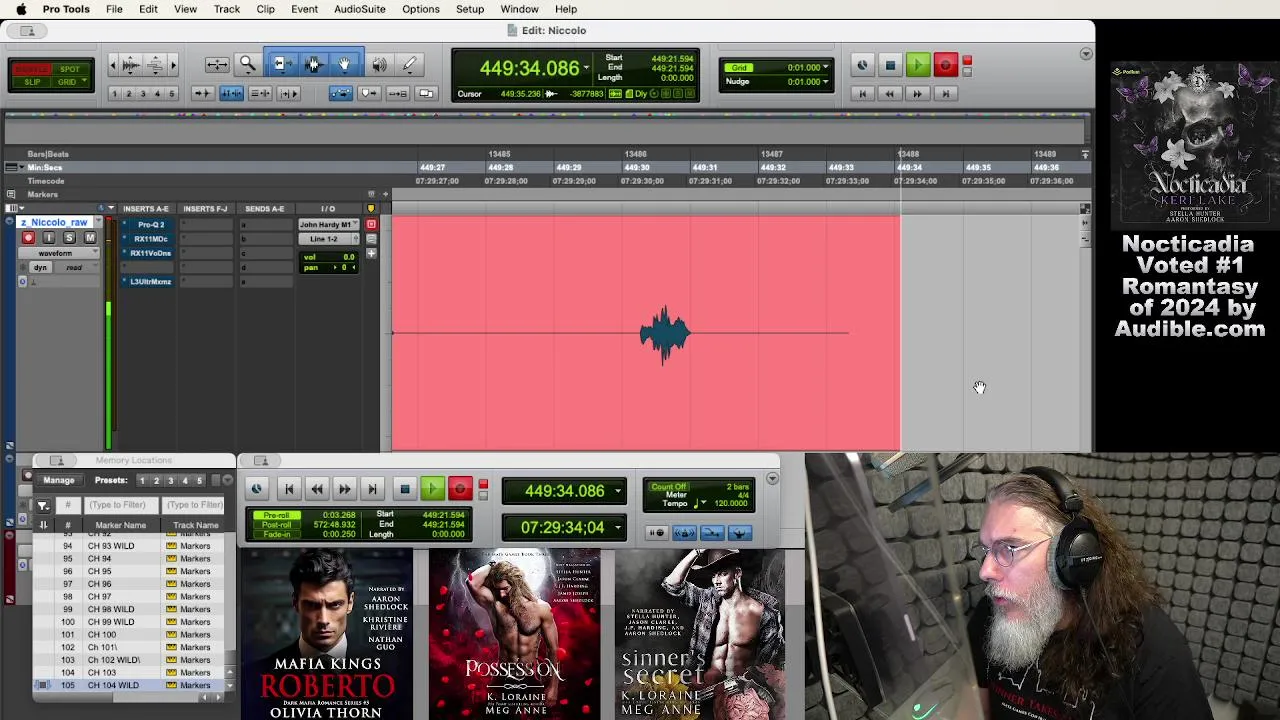This screenshot has width=1280, height=720.
Task: Click Record in the floating Transport window
Action: (x=460, y=489)
